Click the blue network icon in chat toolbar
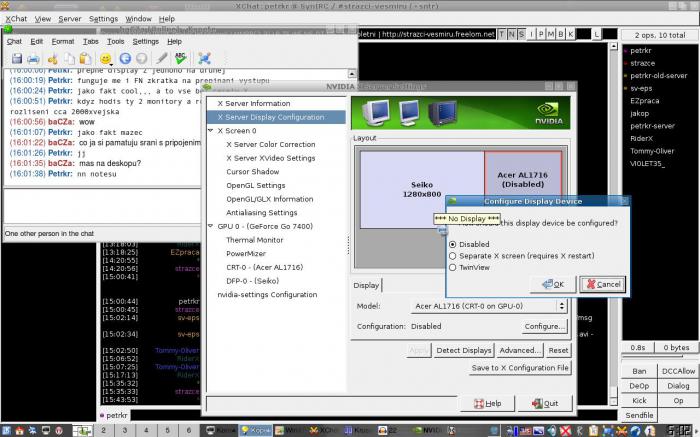The height and width of the screenshot is (437, 700). [204, 58]
